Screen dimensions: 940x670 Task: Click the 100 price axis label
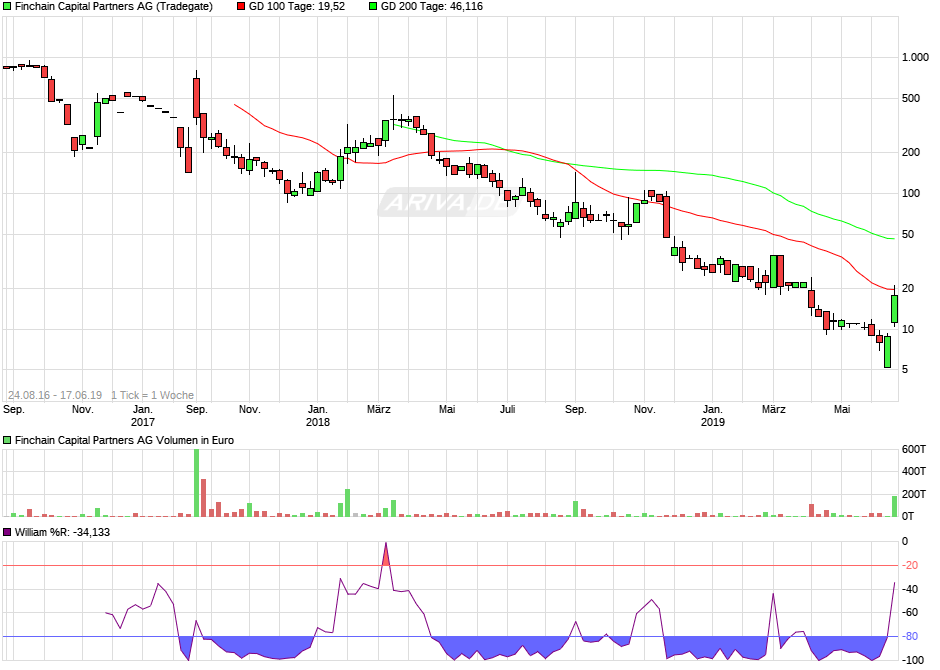(x=911, y=193)
